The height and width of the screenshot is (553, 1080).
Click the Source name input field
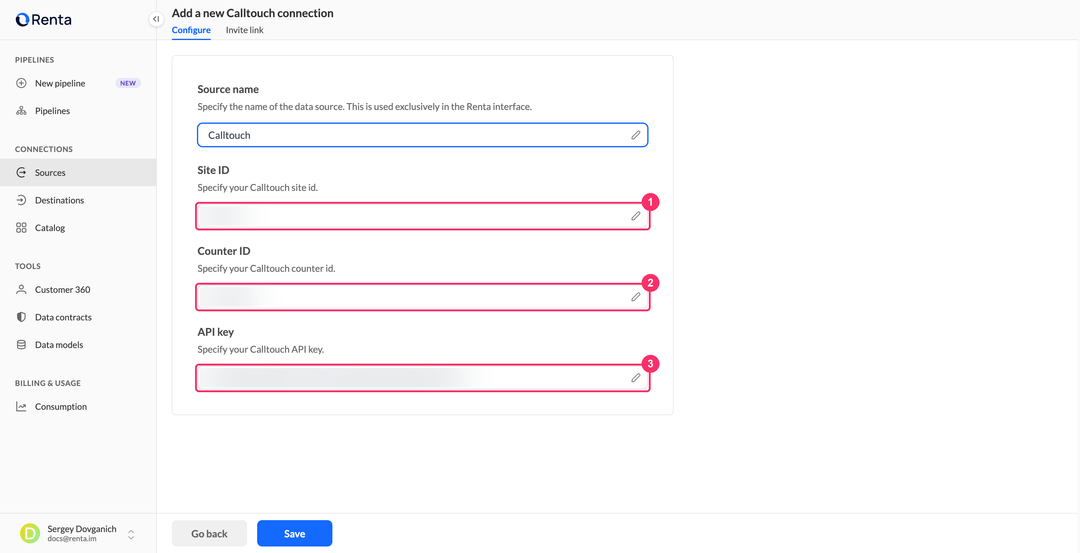tap(422, 135)
